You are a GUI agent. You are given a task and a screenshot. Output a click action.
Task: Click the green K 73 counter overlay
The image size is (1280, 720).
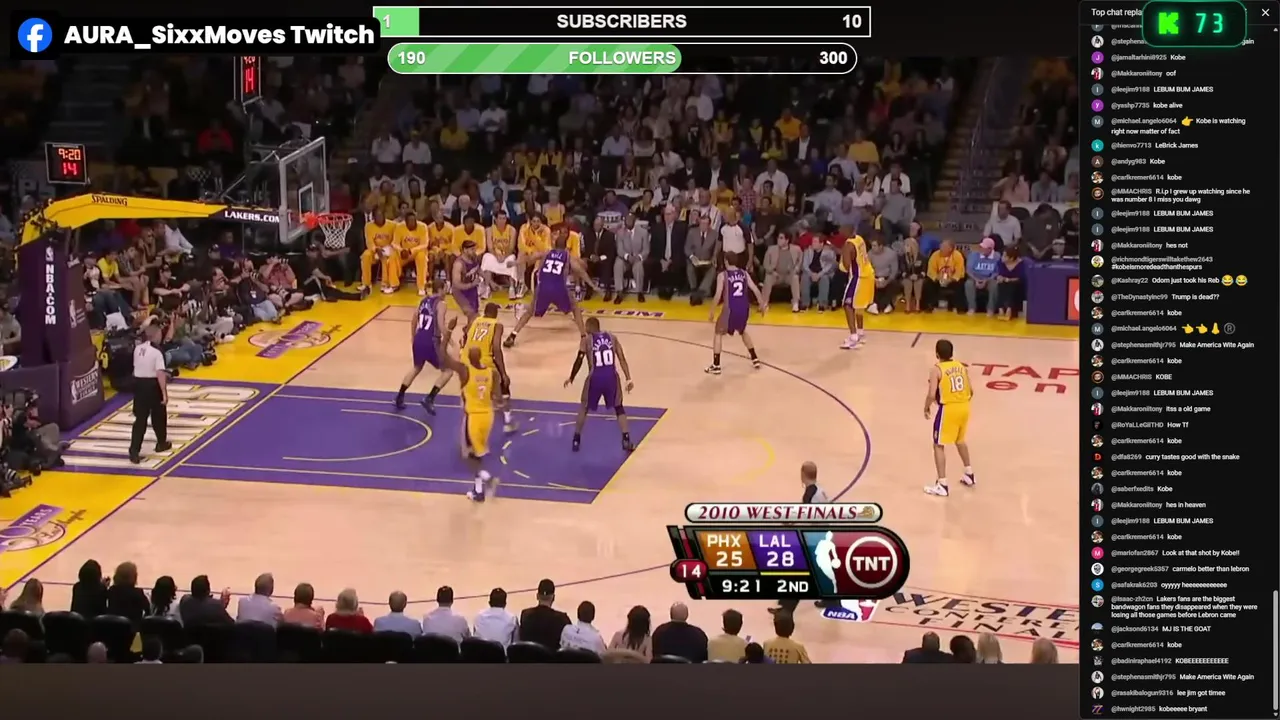click(x=1193, y=24)
